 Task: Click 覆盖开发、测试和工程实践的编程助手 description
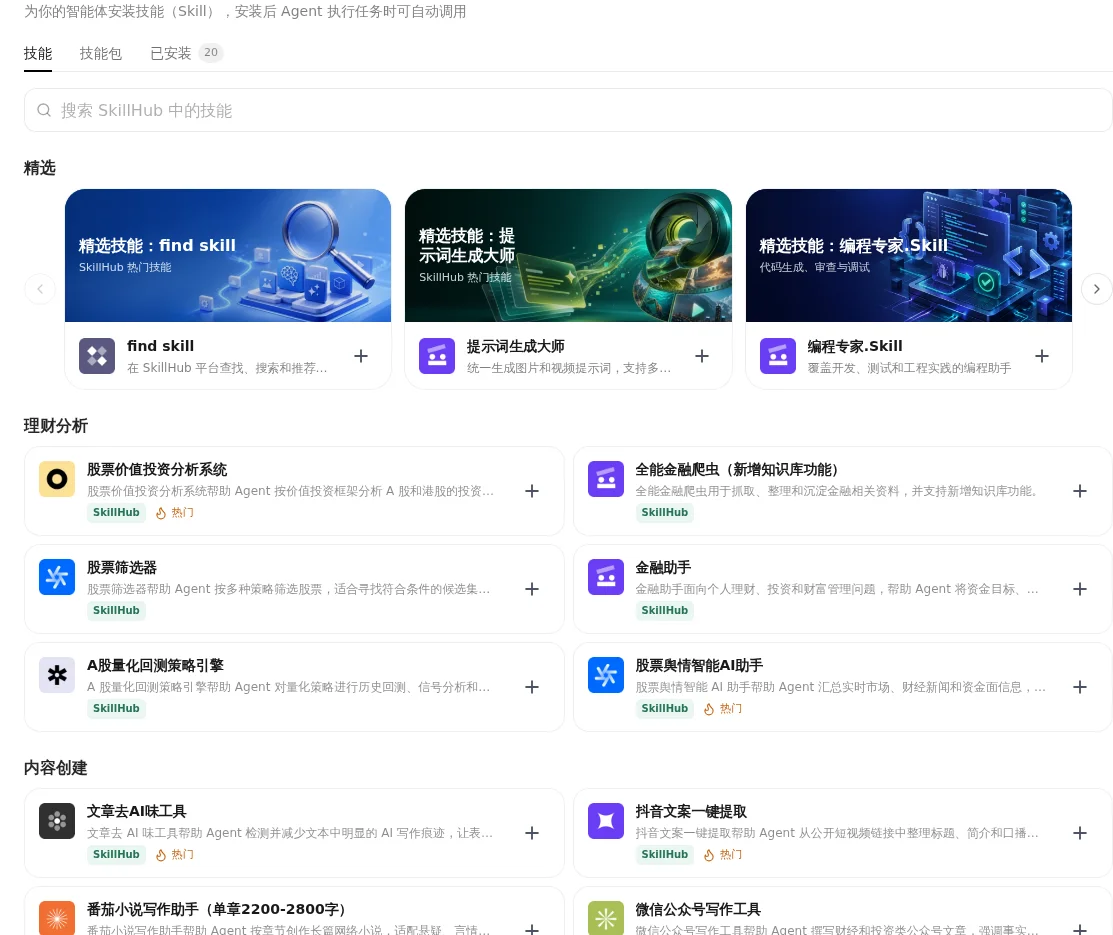pyautogui.click(x=909, y=368)
